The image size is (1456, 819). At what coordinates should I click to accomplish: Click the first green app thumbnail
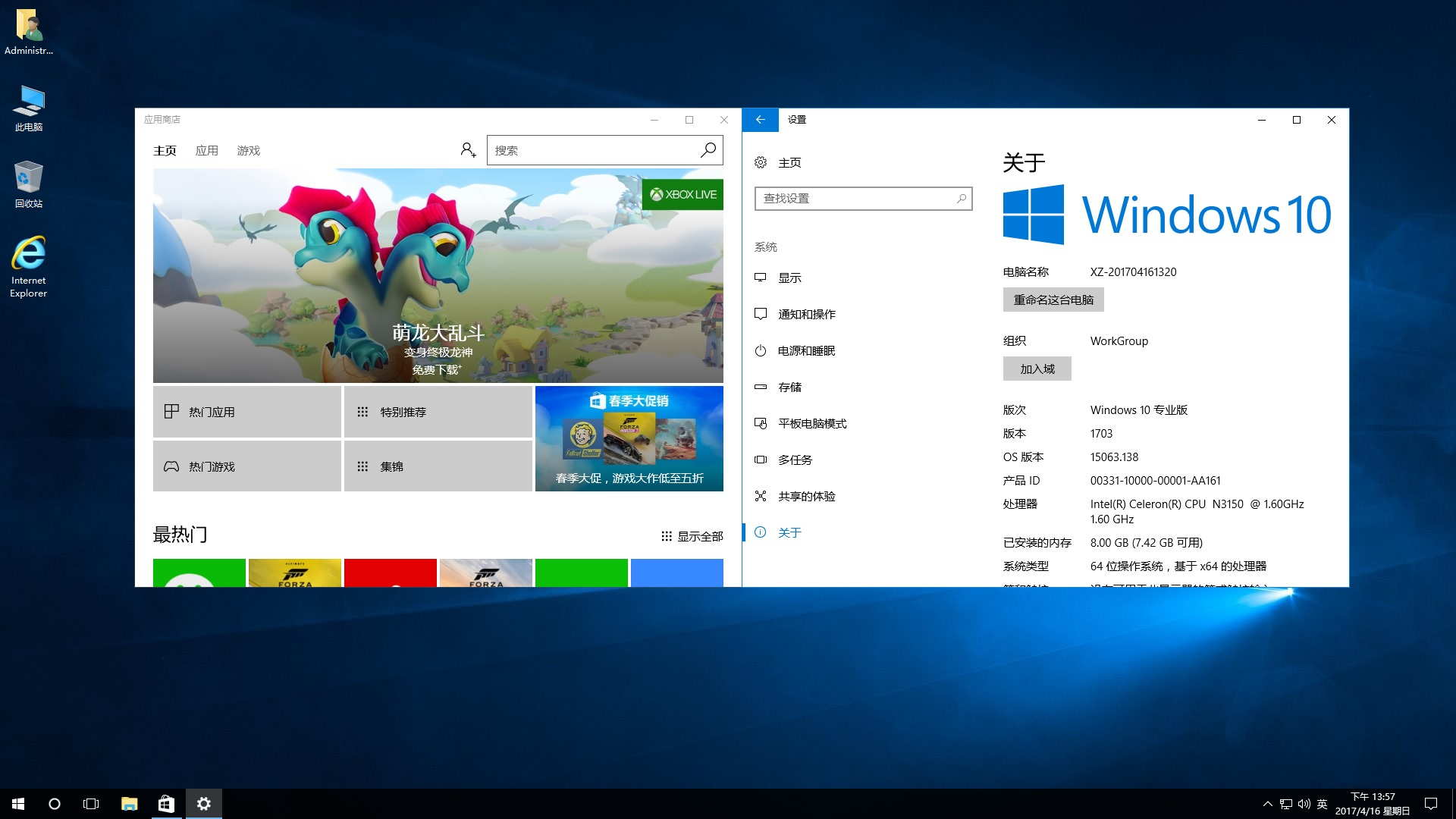(199, 573)
